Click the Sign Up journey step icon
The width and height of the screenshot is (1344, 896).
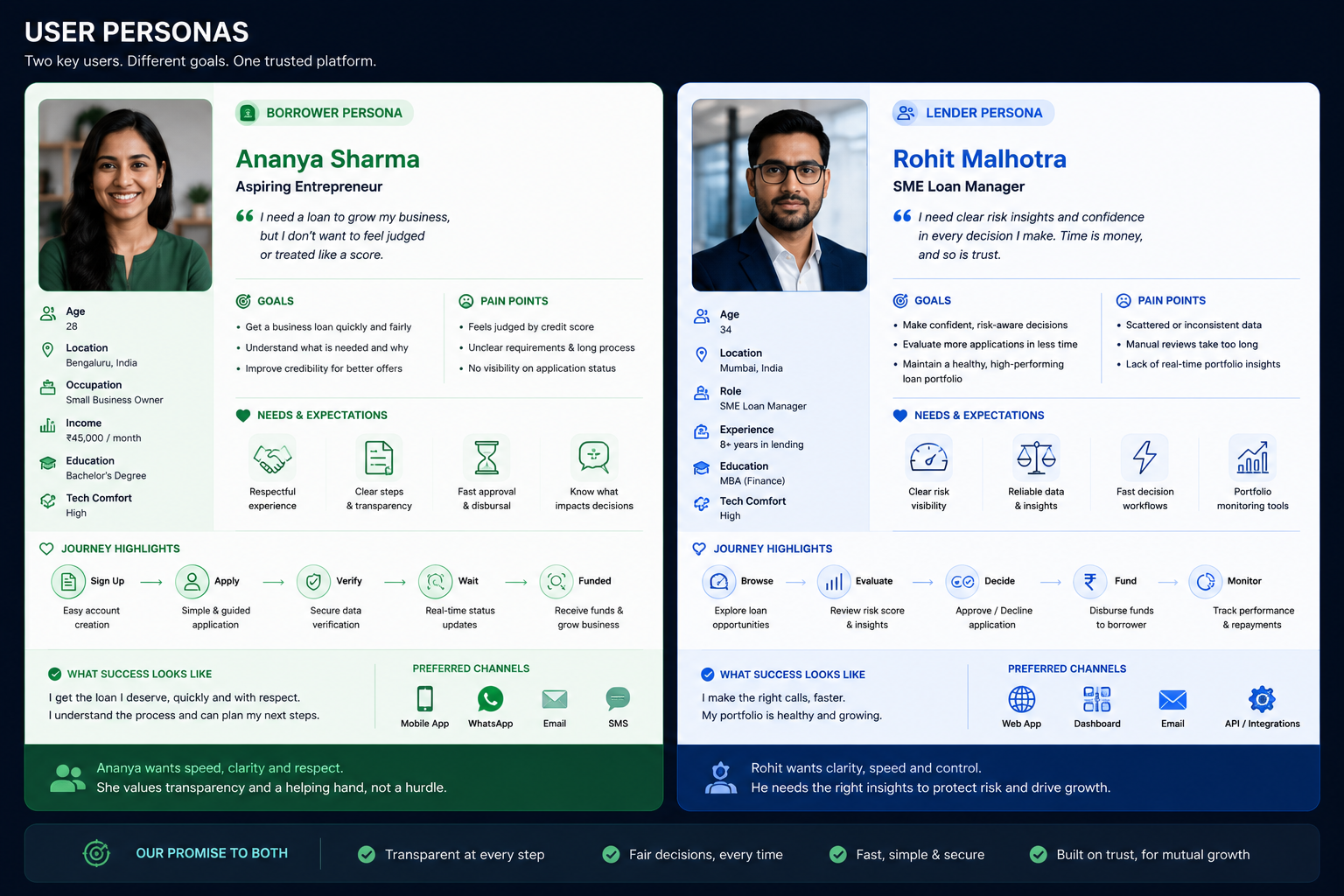coord(68,582)
